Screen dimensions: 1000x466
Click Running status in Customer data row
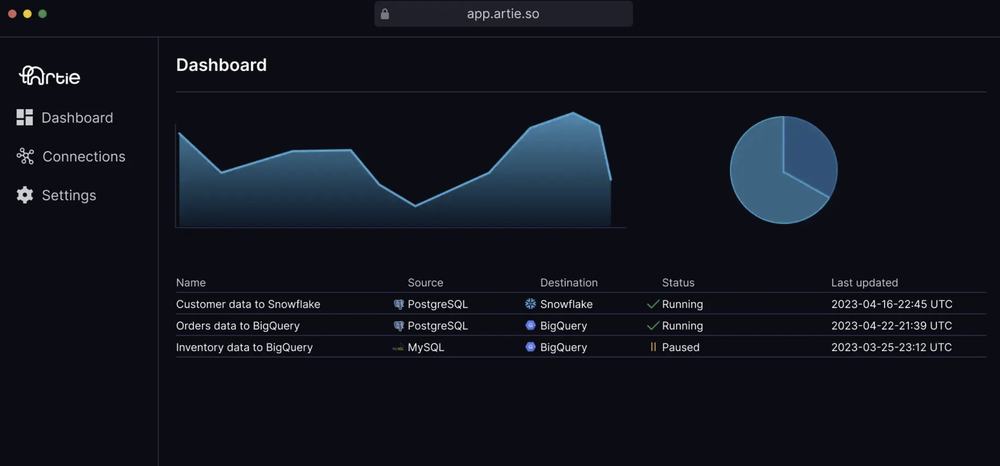click(682, 304)
